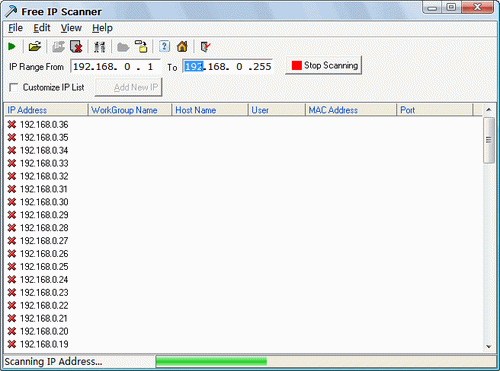Minimize the Free IP Scanner window
500x371 pixels.
point(432,7)
